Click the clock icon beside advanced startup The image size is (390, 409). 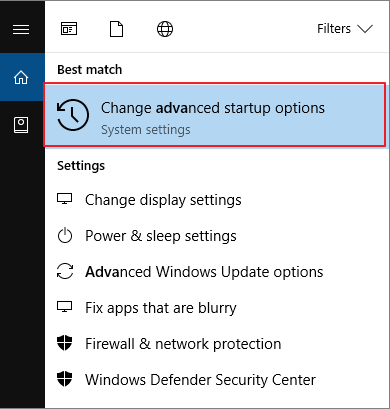[73, 115]
